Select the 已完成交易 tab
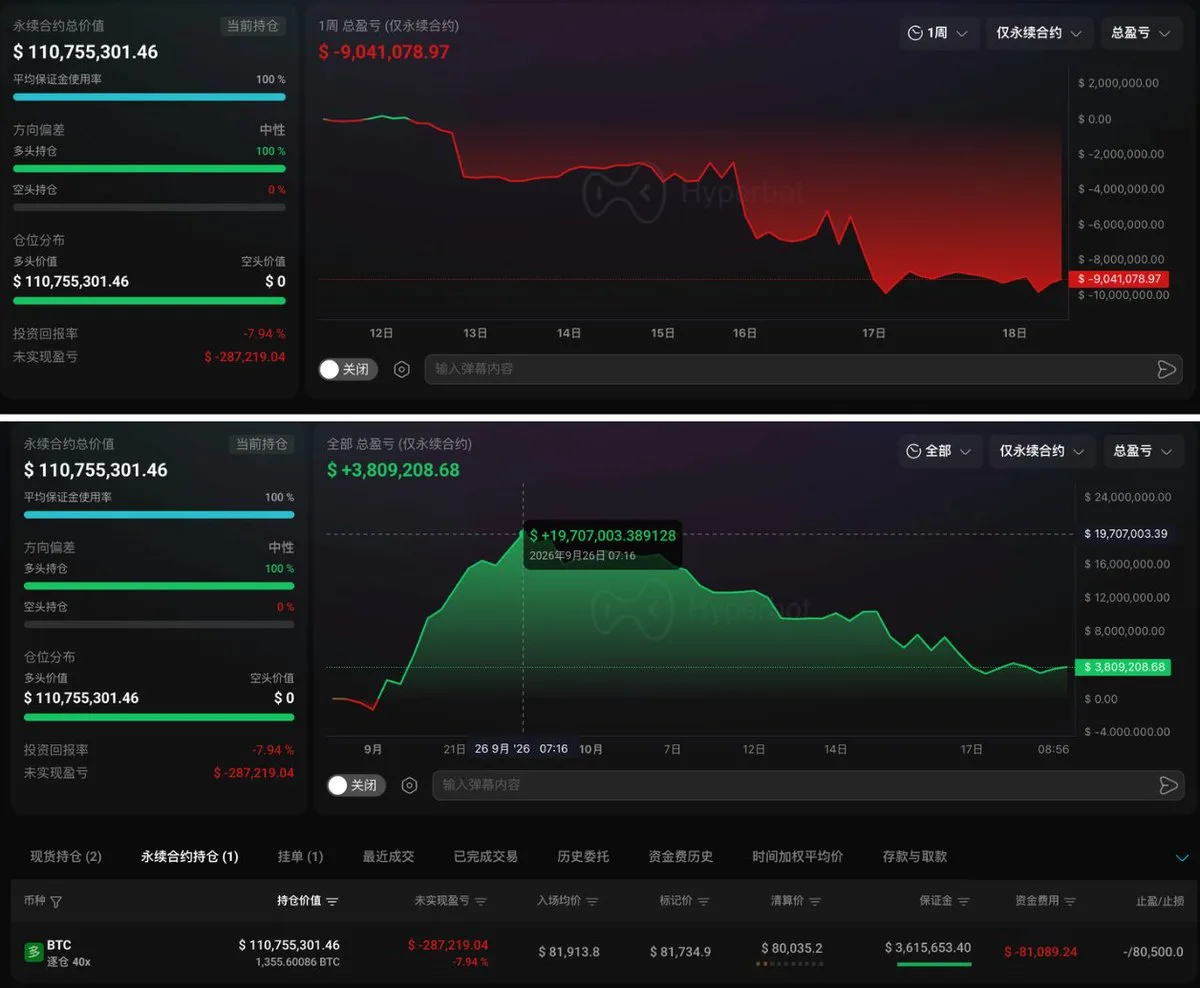The image size is (1200, 988). pyautogui.click(x=486, y=856)
